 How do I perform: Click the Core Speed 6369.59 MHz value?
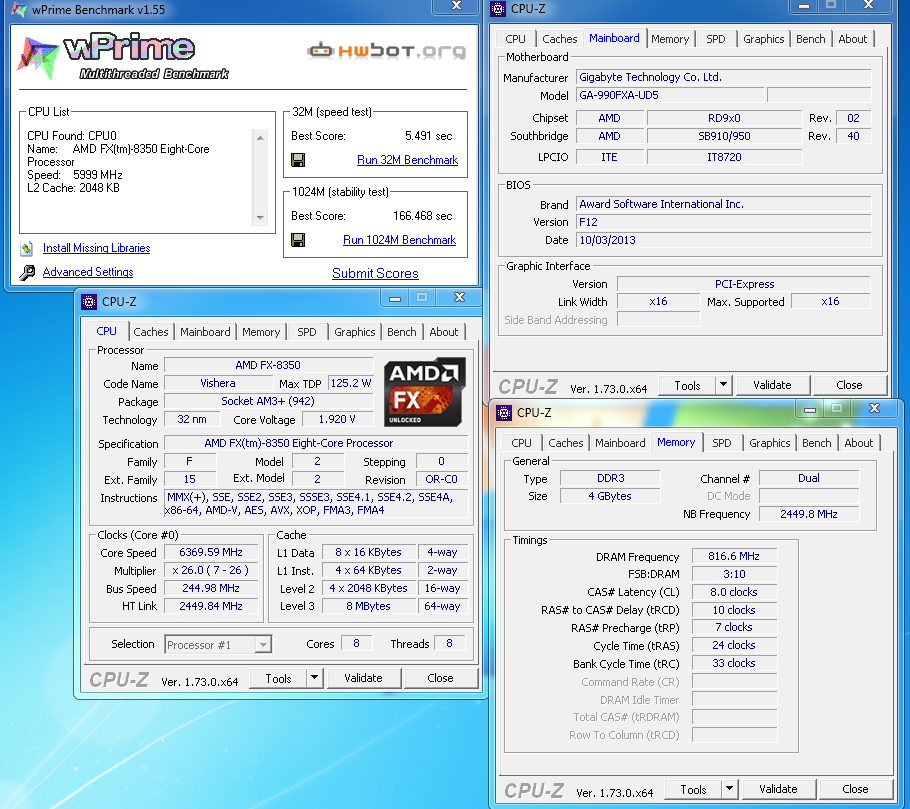[x=211, y=552]
